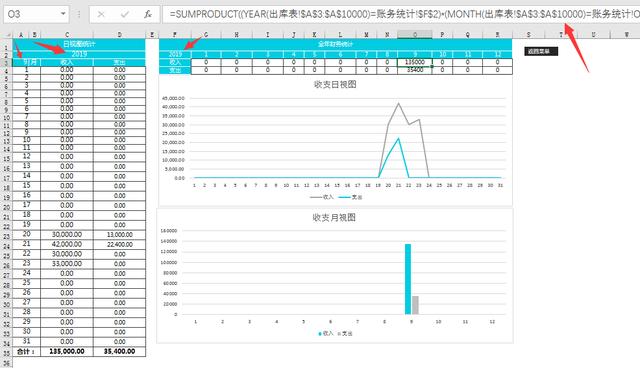Select column C header
The image size is (640, 368).
point(67,35)
